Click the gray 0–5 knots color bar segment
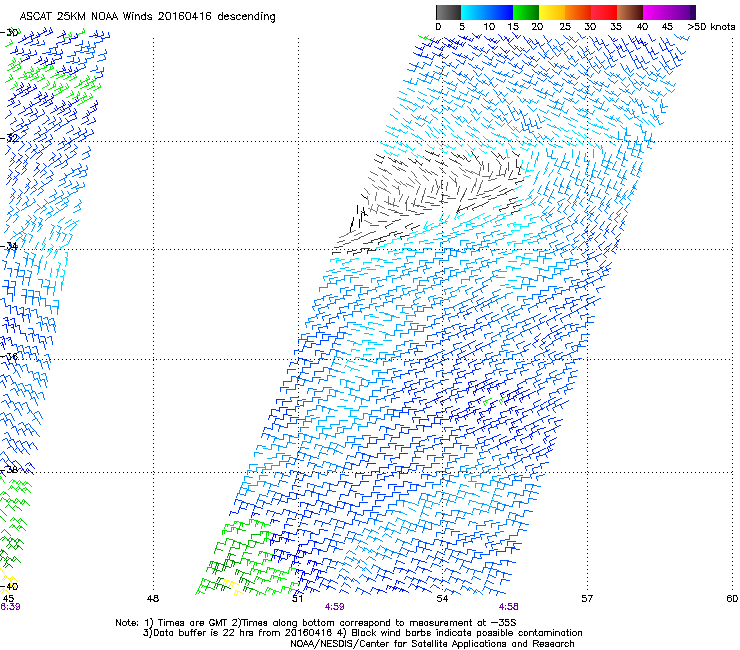This screenshot has width=740, height=650. (448, 12)
